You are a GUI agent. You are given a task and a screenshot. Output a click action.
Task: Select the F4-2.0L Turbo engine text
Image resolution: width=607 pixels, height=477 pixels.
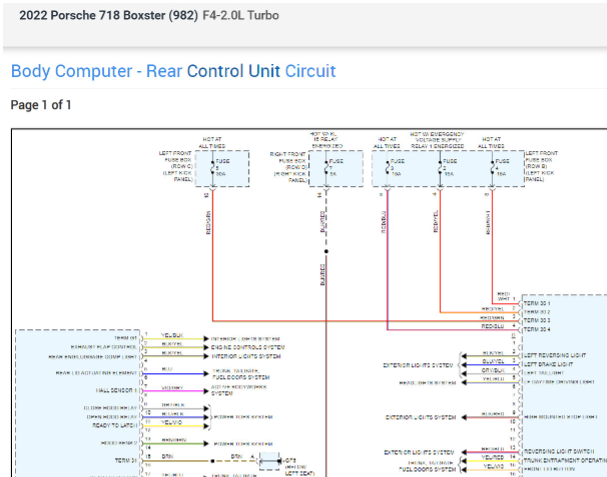pyautogui.click(x=240, y=15)
